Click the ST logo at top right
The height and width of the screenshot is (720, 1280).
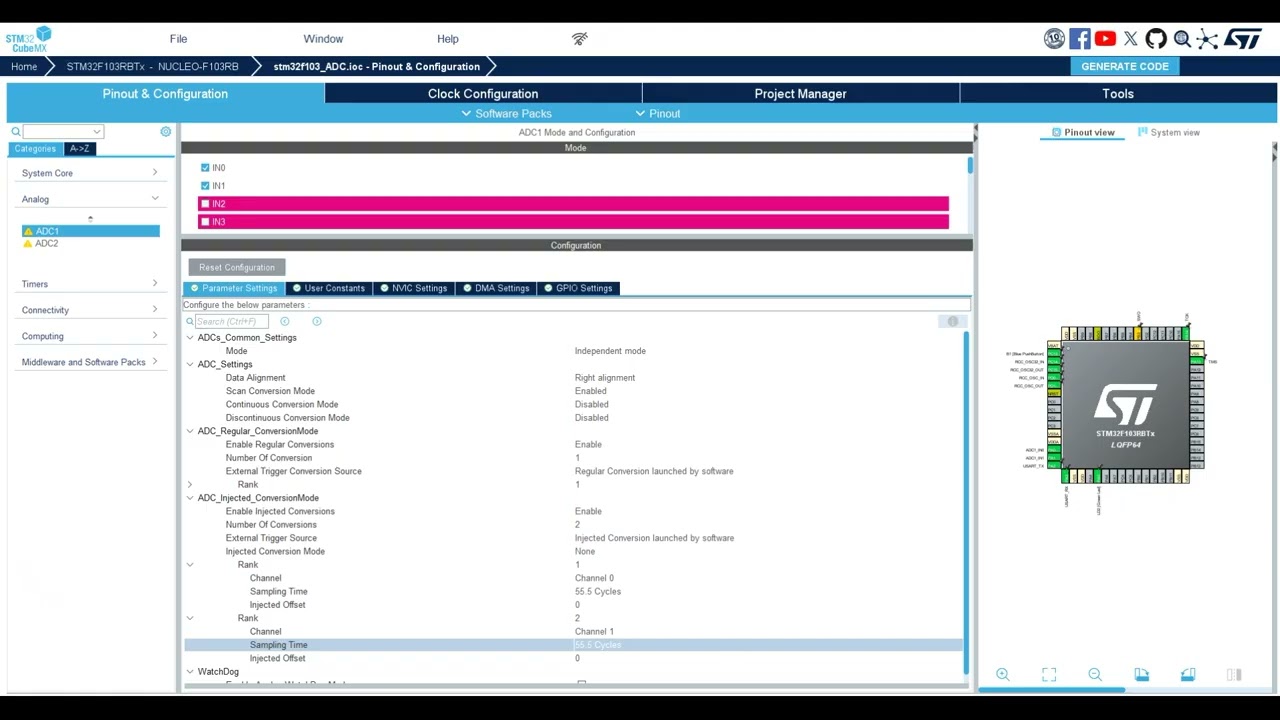click(1243, 39)
